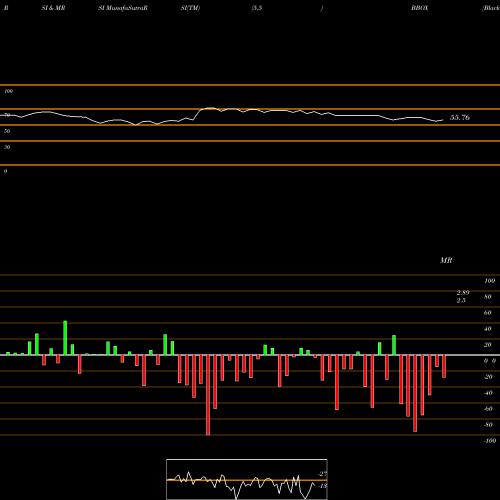Click the SI MunafaSutraR header text

123,8
